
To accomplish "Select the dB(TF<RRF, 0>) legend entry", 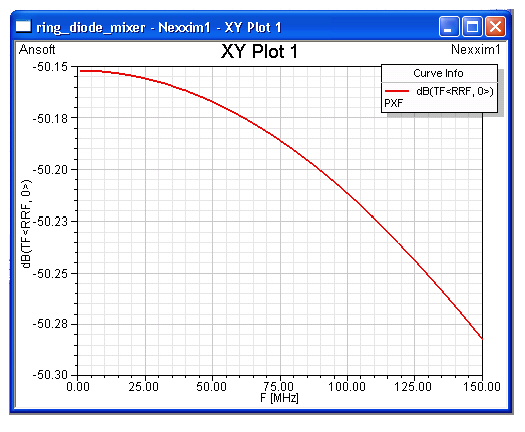I will pos(455,91).
